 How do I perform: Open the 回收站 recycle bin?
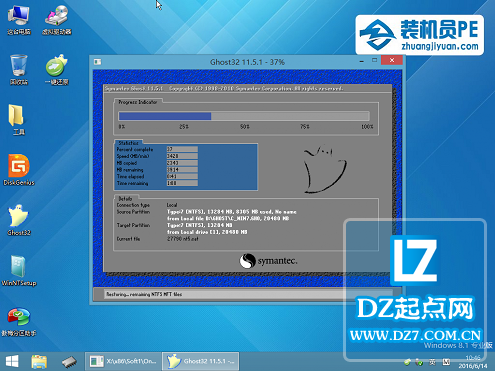tap(19, 70)
